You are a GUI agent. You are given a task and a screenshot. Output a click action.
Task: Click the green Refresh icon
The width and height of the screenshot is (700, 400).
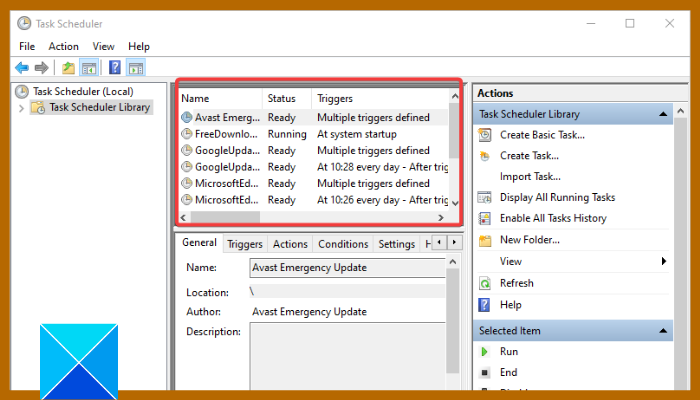click(484, 283)
